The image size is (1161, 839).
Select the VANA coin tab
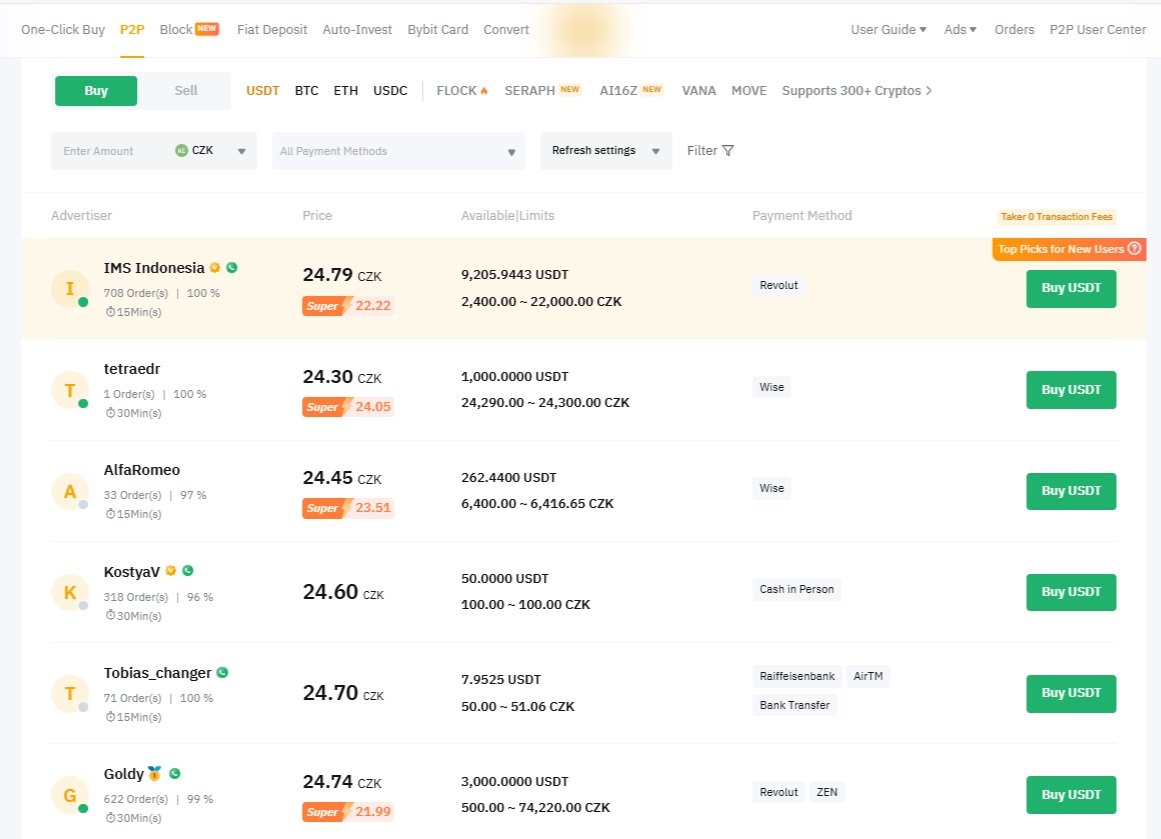[x=699, y=90]
